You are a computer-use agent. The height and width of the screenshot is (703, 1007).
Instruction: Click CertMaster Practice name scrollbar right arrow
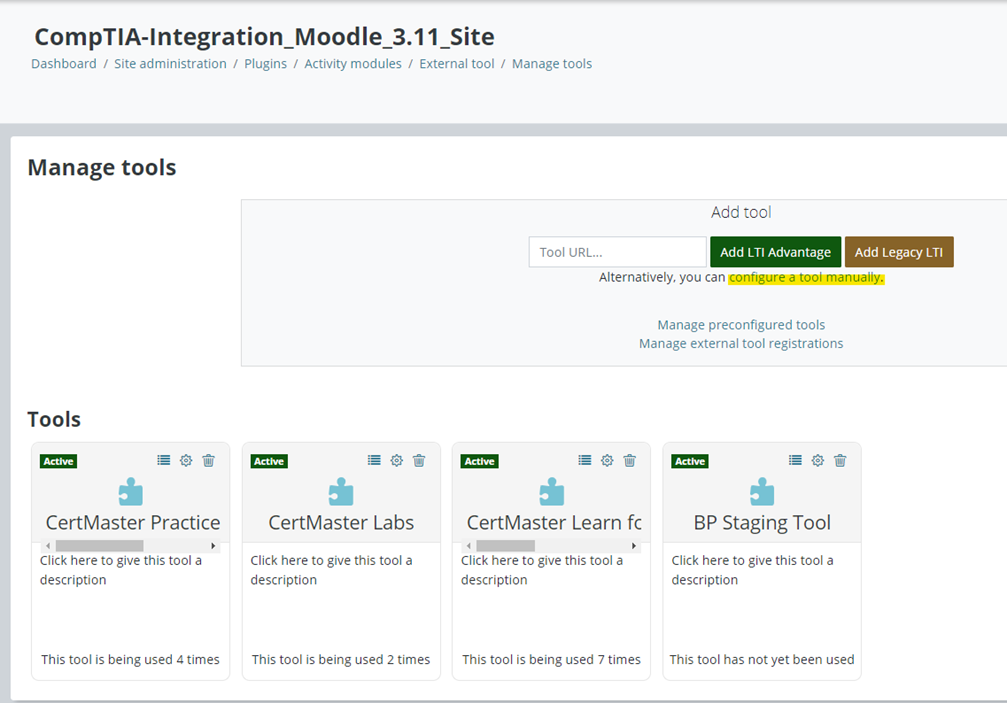[x=213, y=546]
